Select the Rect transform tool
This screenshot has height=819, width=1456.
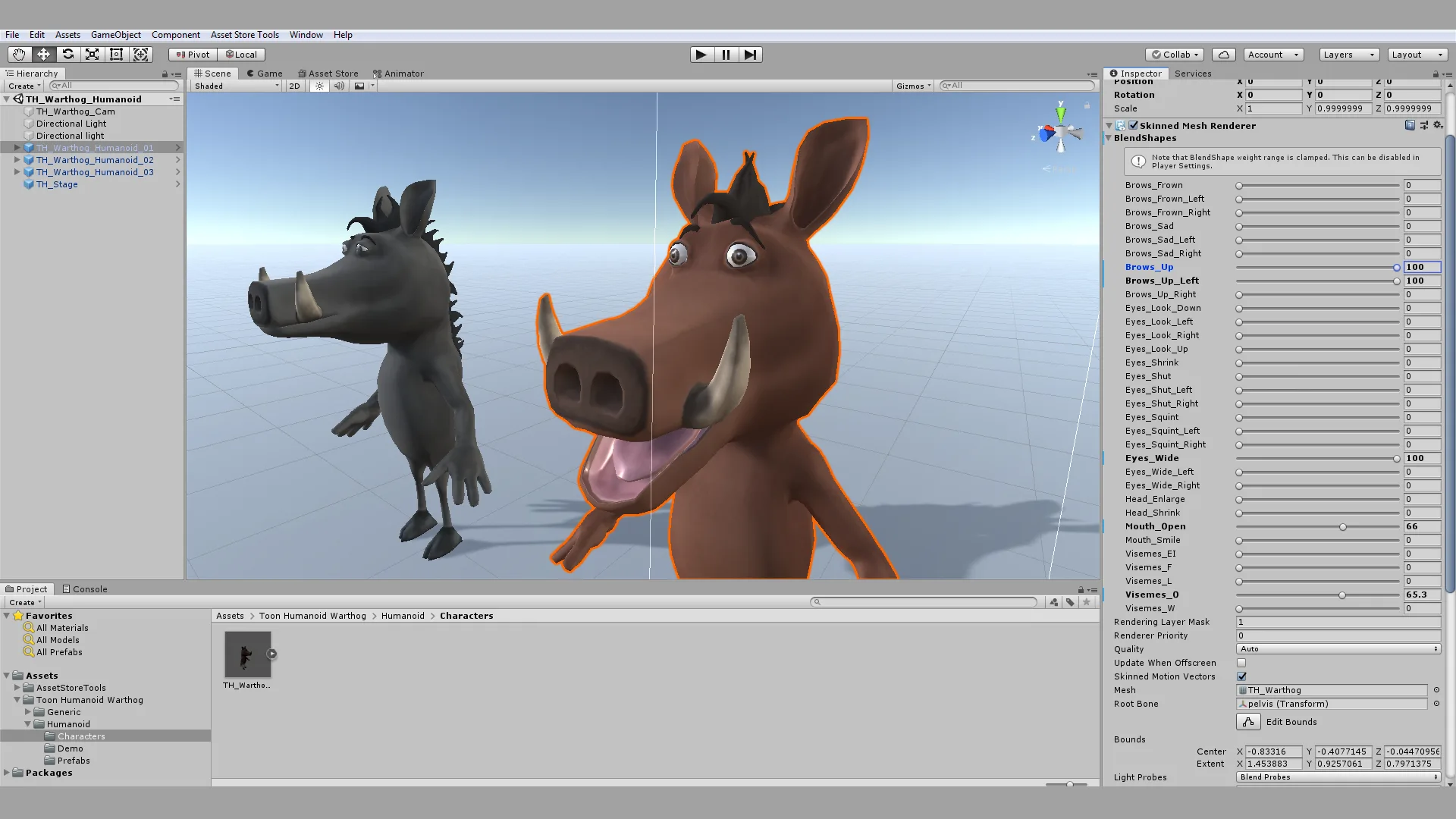(x=116, y=55)
